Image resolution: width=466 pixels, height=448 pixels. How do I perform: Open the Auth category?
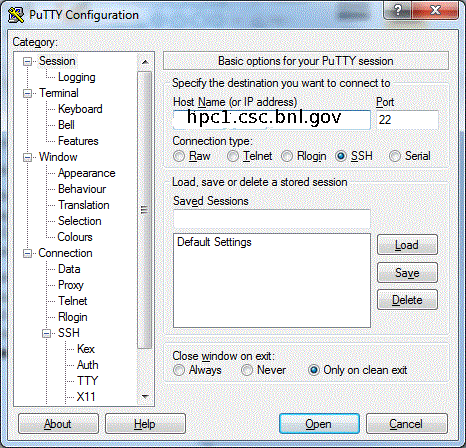[x=87, y=365]
